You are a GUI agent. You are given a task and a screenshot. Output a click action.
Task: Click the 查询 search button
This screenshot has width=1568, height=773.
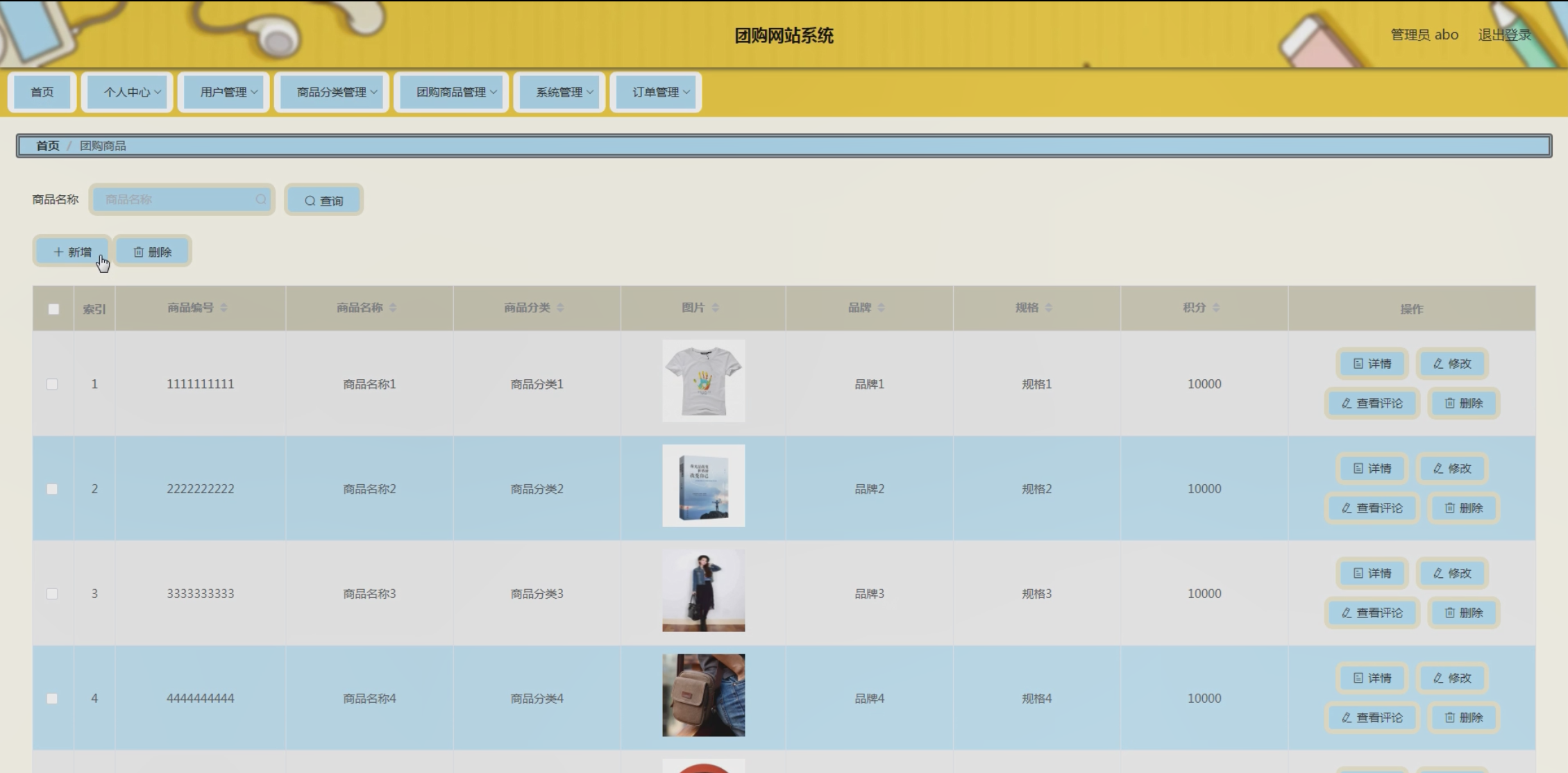324,200
